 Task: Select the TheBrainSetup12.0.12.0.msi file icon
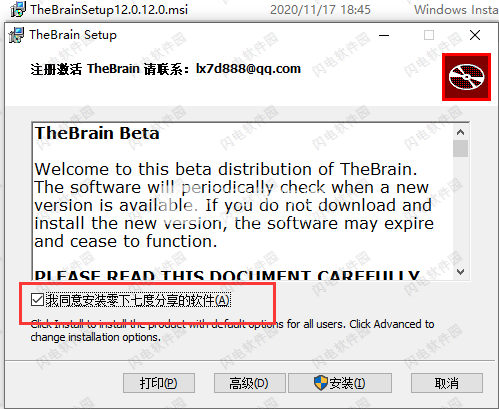[18, 9]
